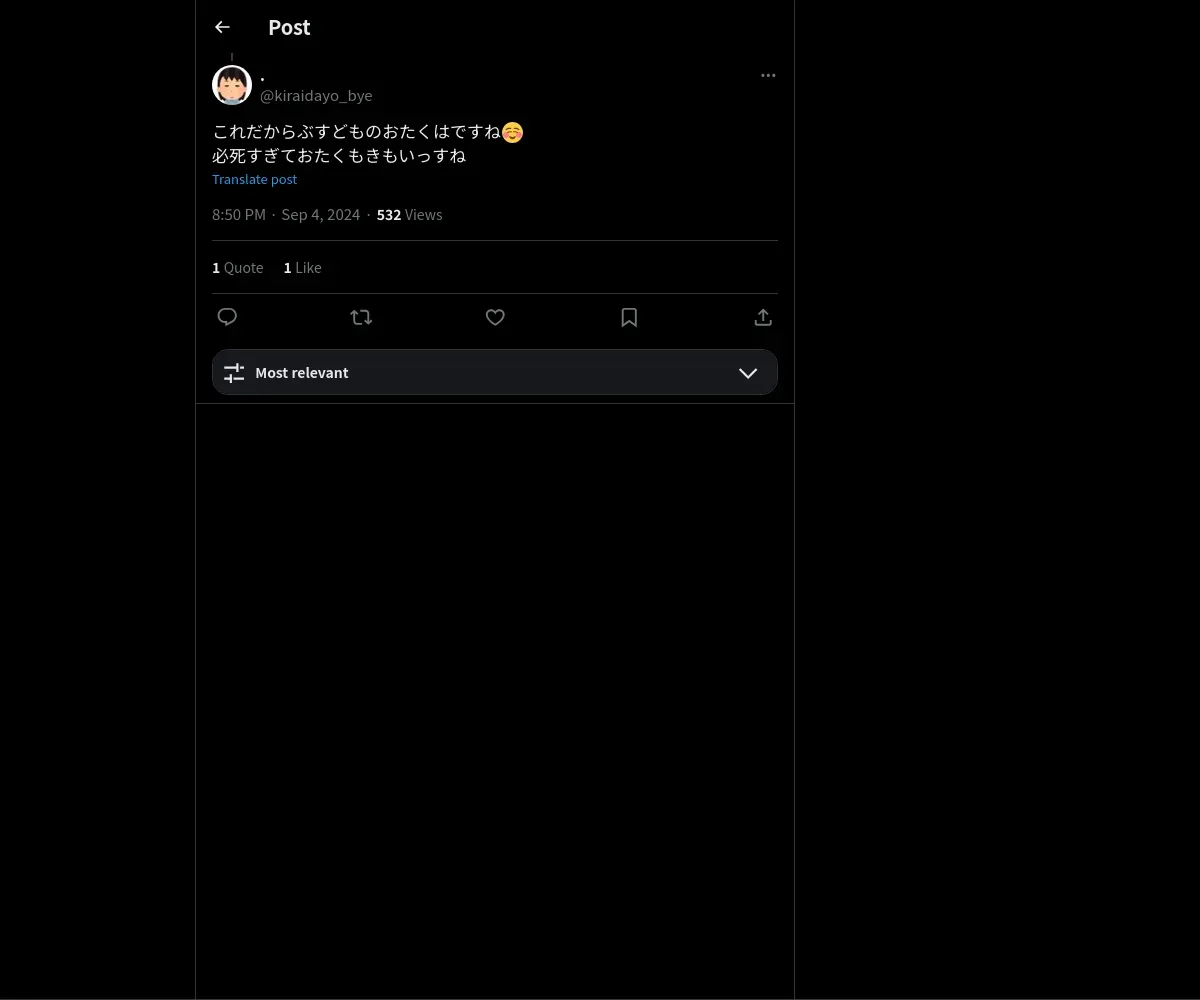The width and height of the screenshot is (1200, 1000).
Task: Click the dot display name above the handle
Action: [263, 77]
